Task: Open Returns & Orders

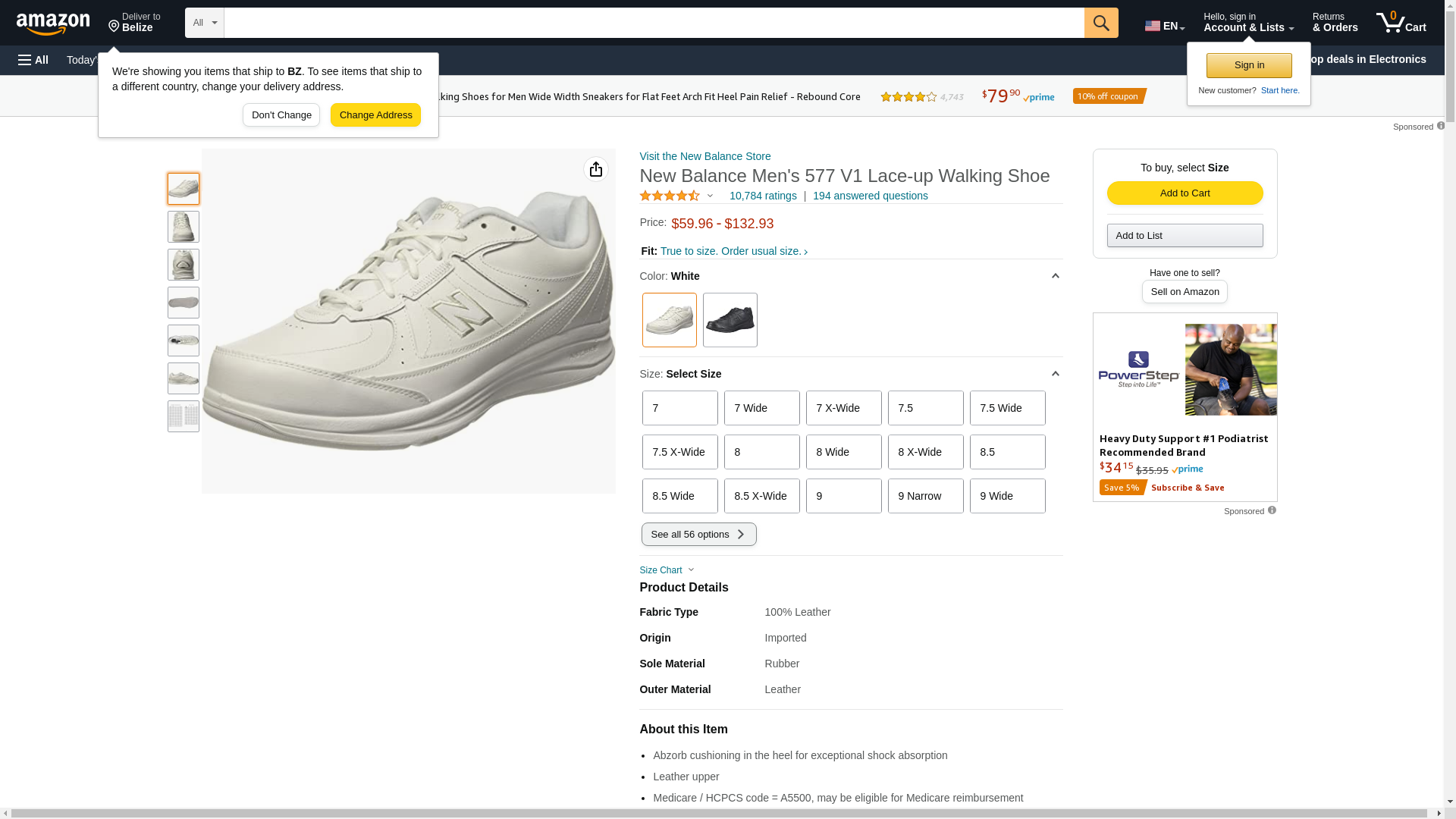Action: point(1335,23)
